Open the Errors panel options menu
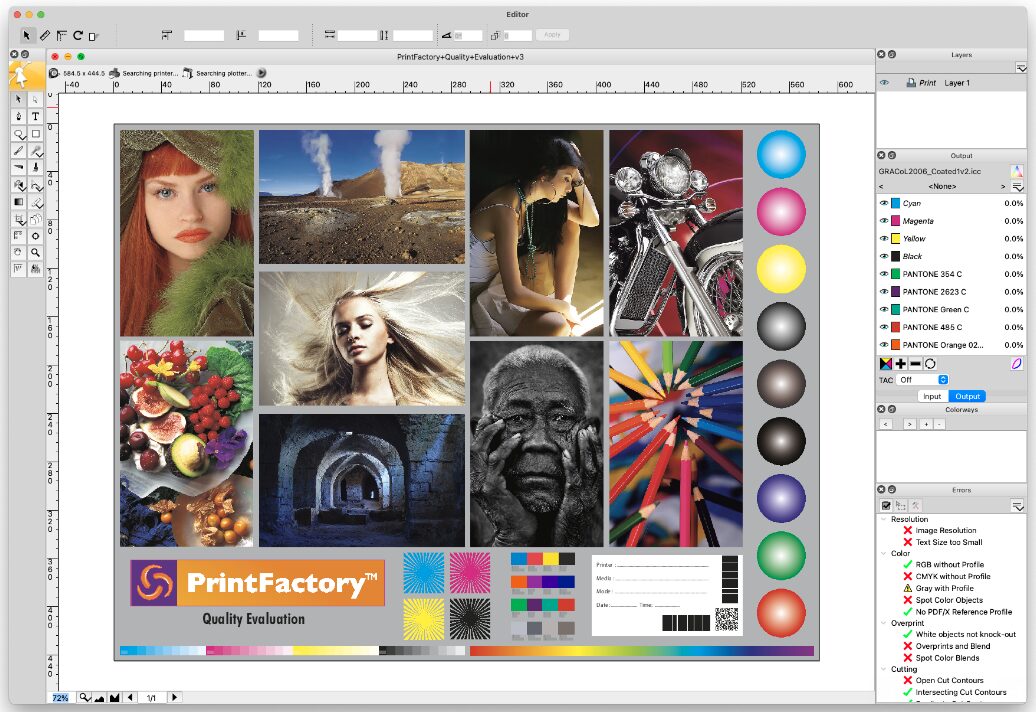 coord(1019,506)
